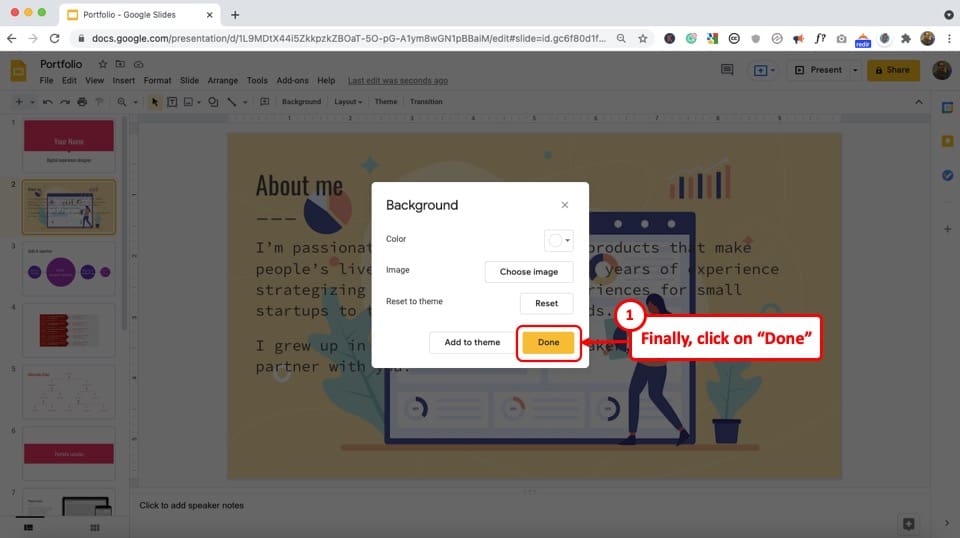The height and width of the screenshot is (538, 960).
Task: Open the Arrange menu
Action: [x=222, y=80]
